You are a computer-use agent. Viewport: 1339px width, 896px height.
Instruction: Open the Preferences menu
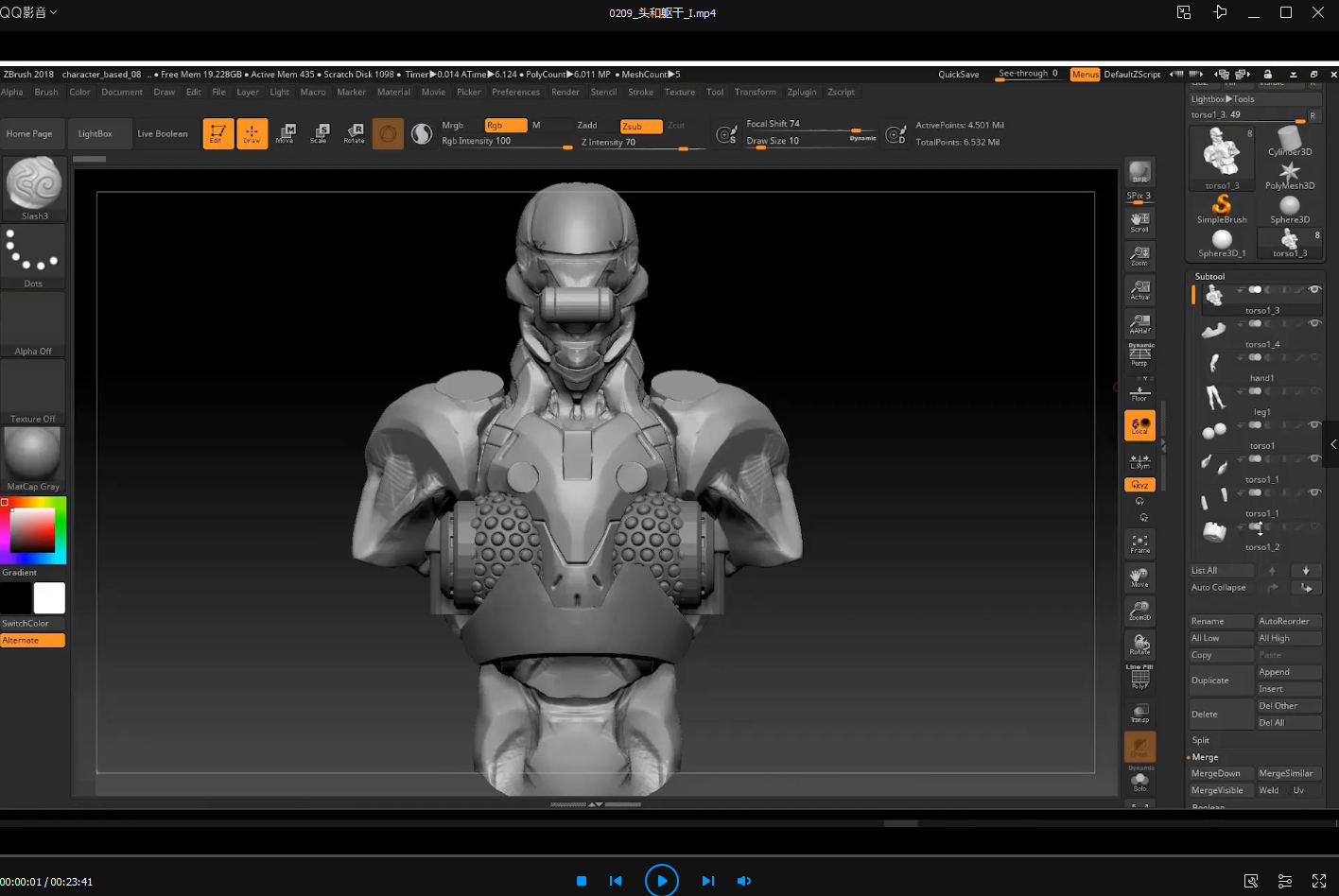515,92
